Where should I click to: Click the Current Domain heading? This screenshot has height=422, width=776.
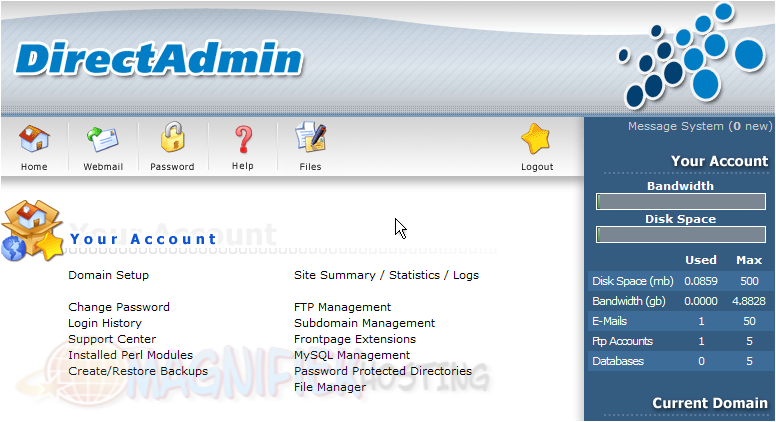(x=710, y=403)
